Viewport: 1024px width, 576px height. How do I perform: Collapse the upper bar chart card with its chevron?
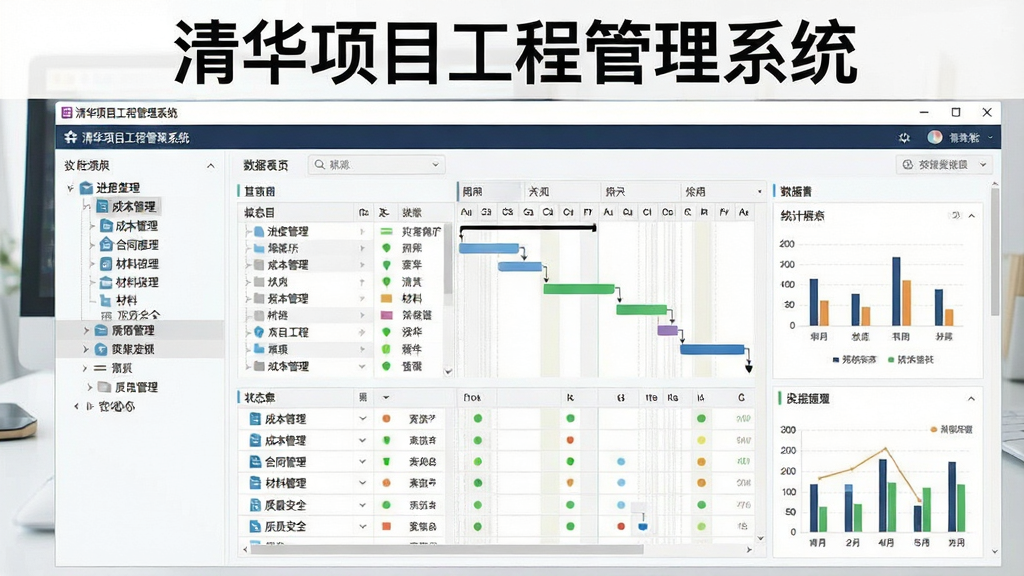(x=972, y=216)
